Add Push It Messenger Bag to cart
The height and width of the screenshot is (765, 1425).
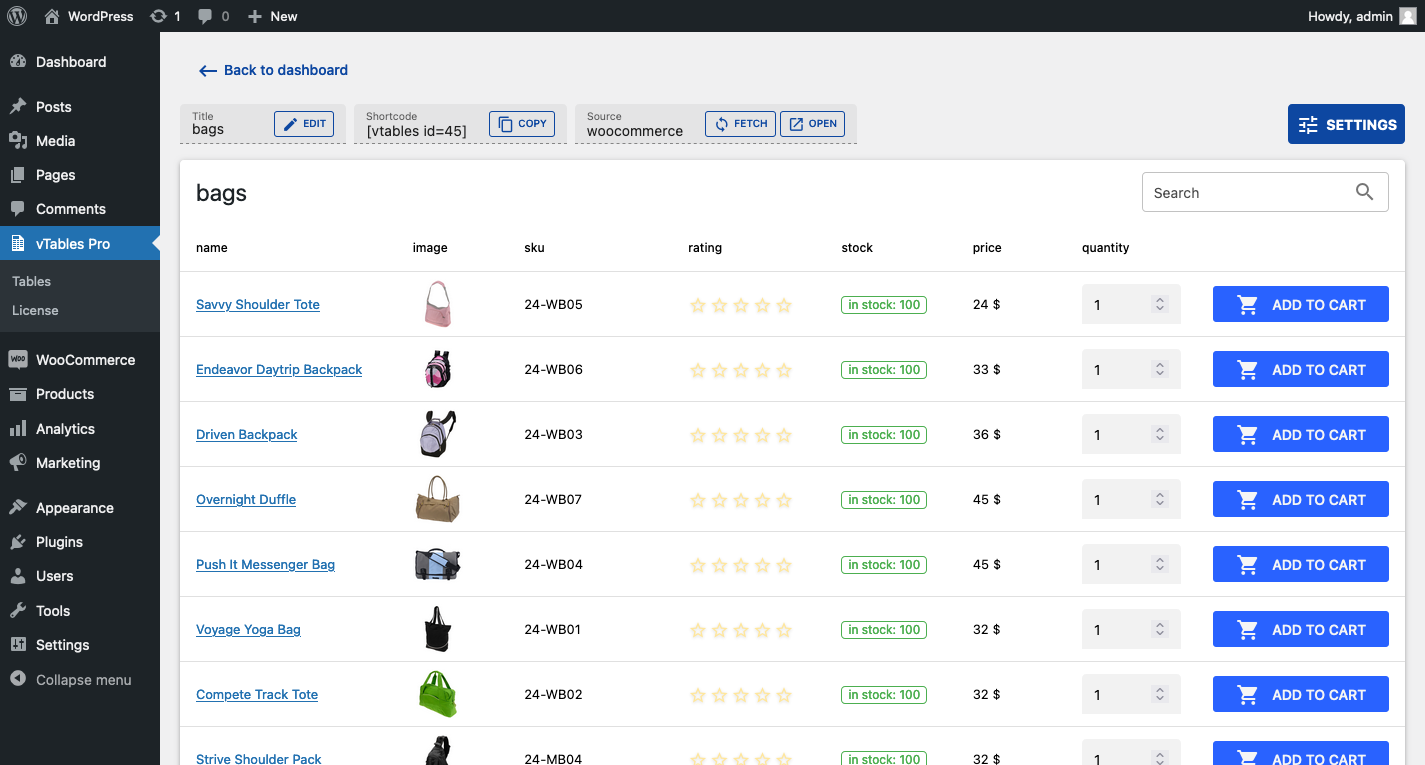[x=1301, y=565]
